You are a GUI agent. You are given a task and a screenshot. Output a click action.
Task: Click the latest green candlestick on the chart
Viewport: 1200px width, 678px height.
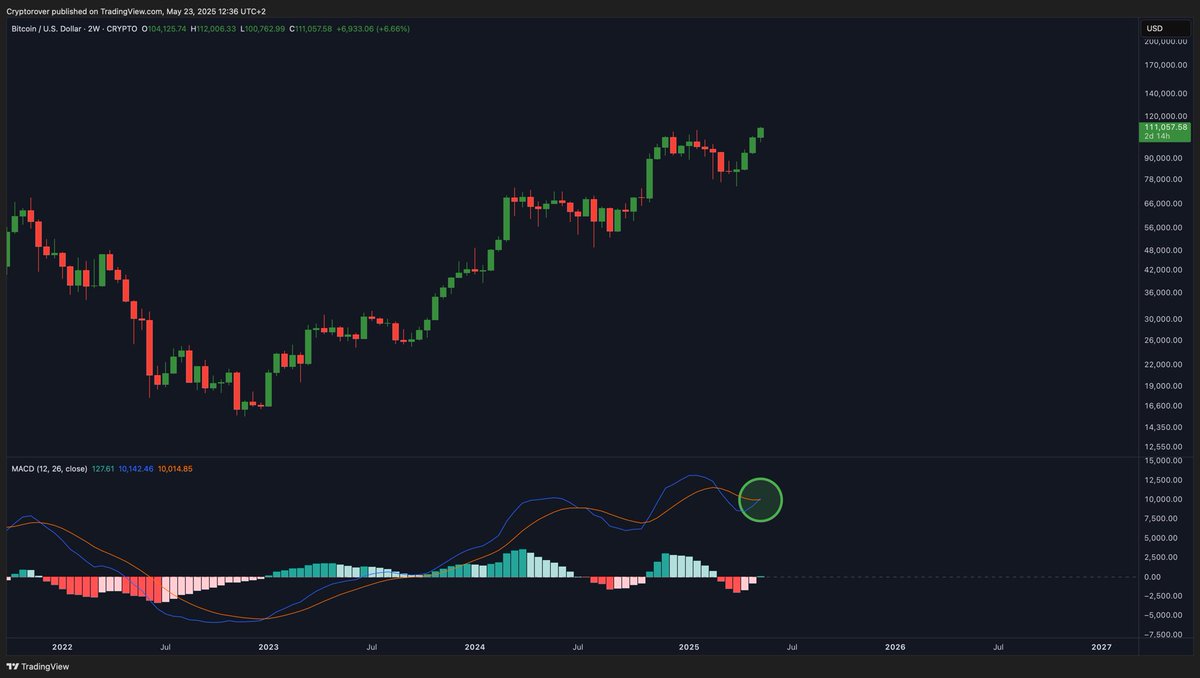coord(761,133)
